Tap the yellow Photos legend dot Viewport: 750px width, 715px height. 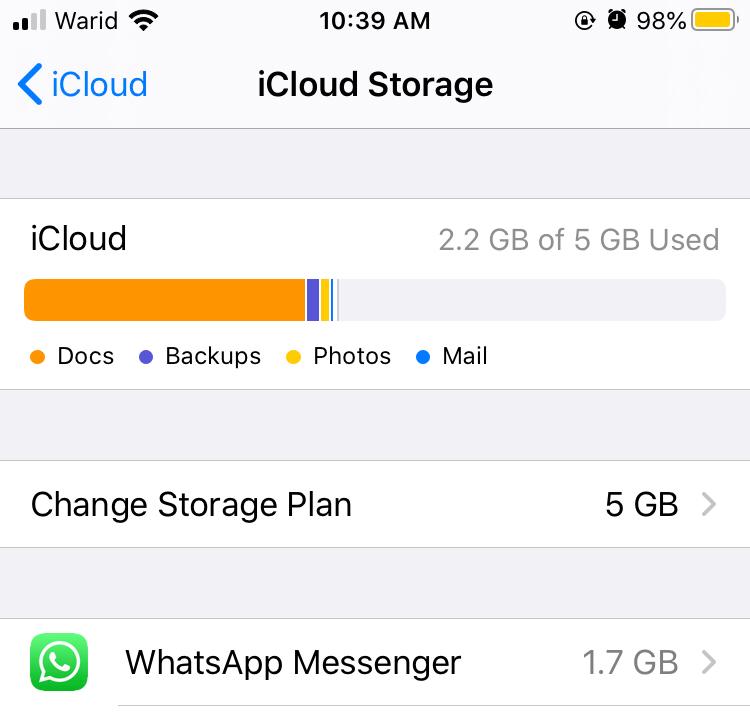pyautogui.click(x=293, y=357)
